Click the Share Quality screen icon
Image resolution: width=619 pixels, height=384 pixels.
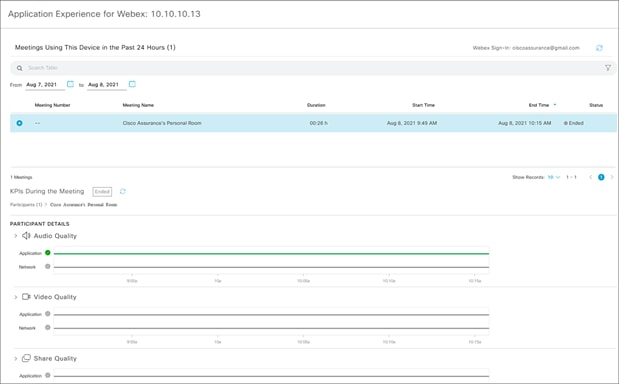pyautogui.click(x=26, y=358)
